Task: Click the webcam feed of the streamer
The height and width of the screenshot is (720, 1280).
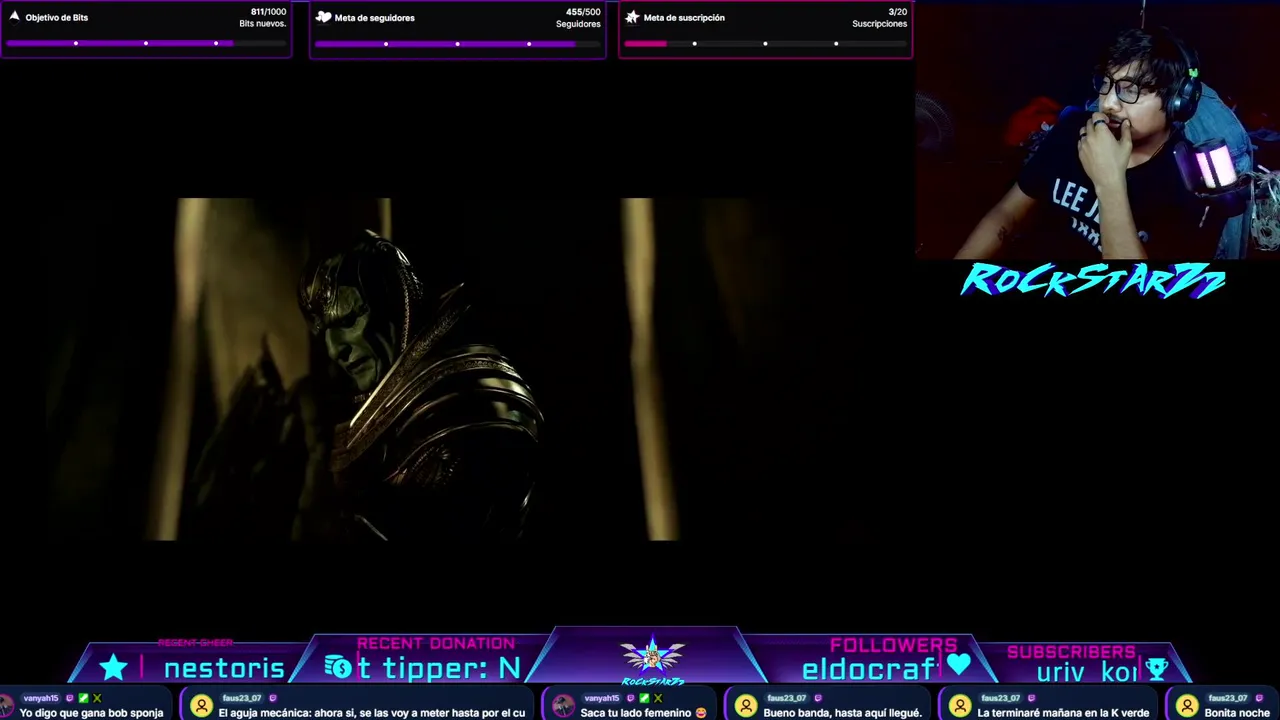Action: point(1097,130)
